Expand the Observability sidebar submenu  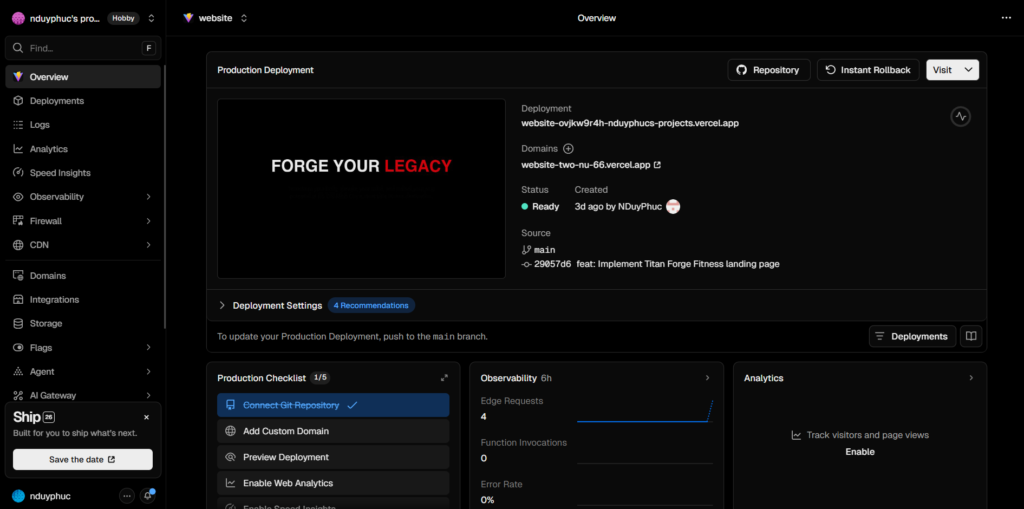(x=148, y=197)
